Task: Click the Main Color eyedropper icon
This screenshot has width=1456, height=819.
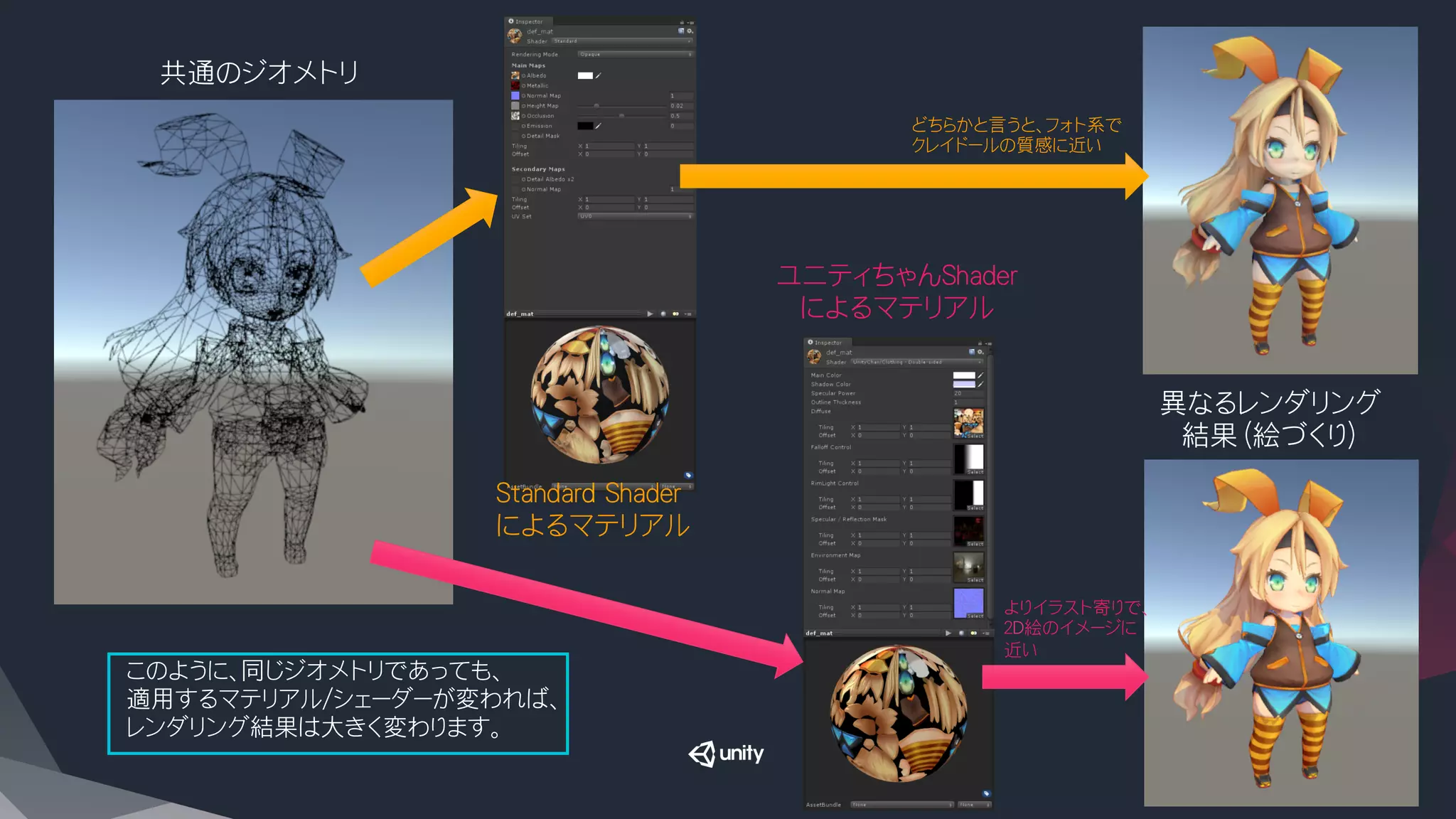Action: [x=980, y=375]
